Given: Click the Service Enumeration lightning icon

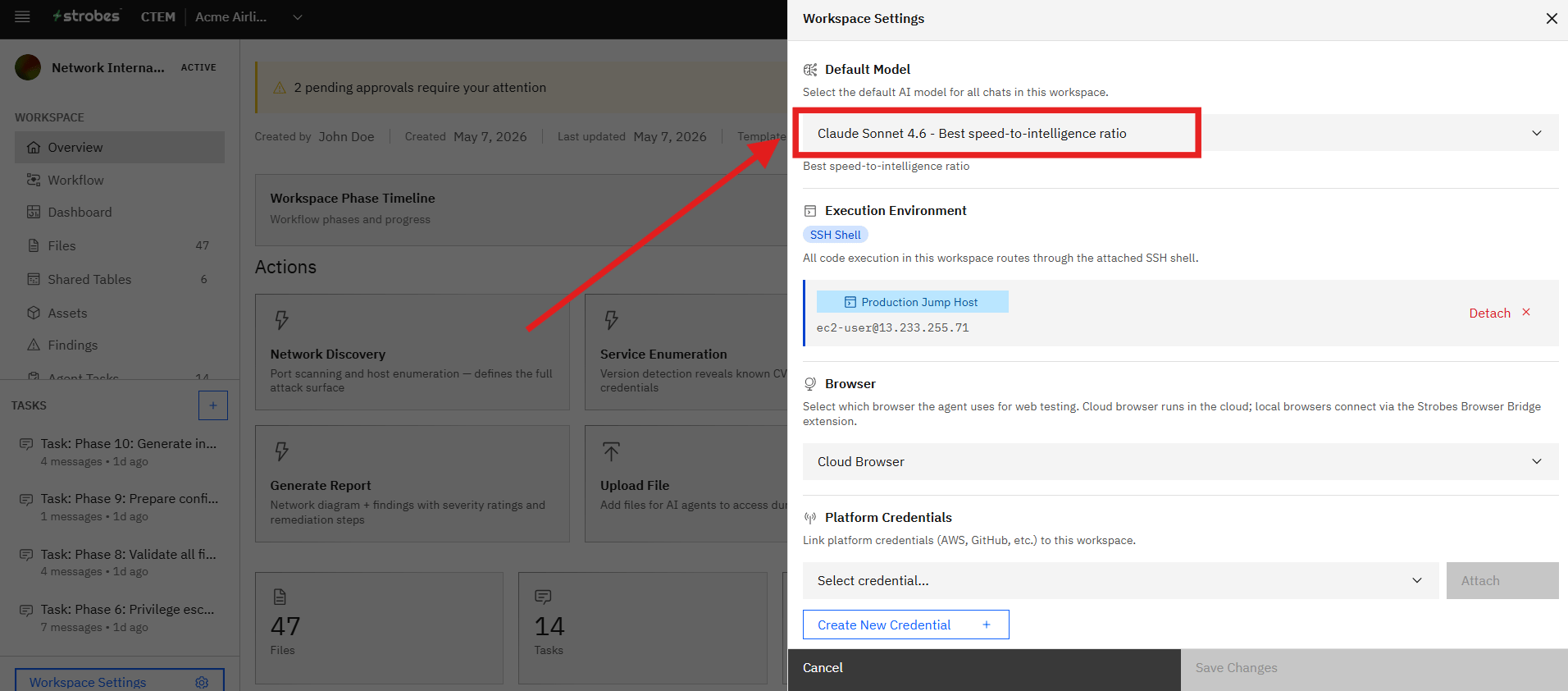Looking at the screenshot, I should point(612,320).
